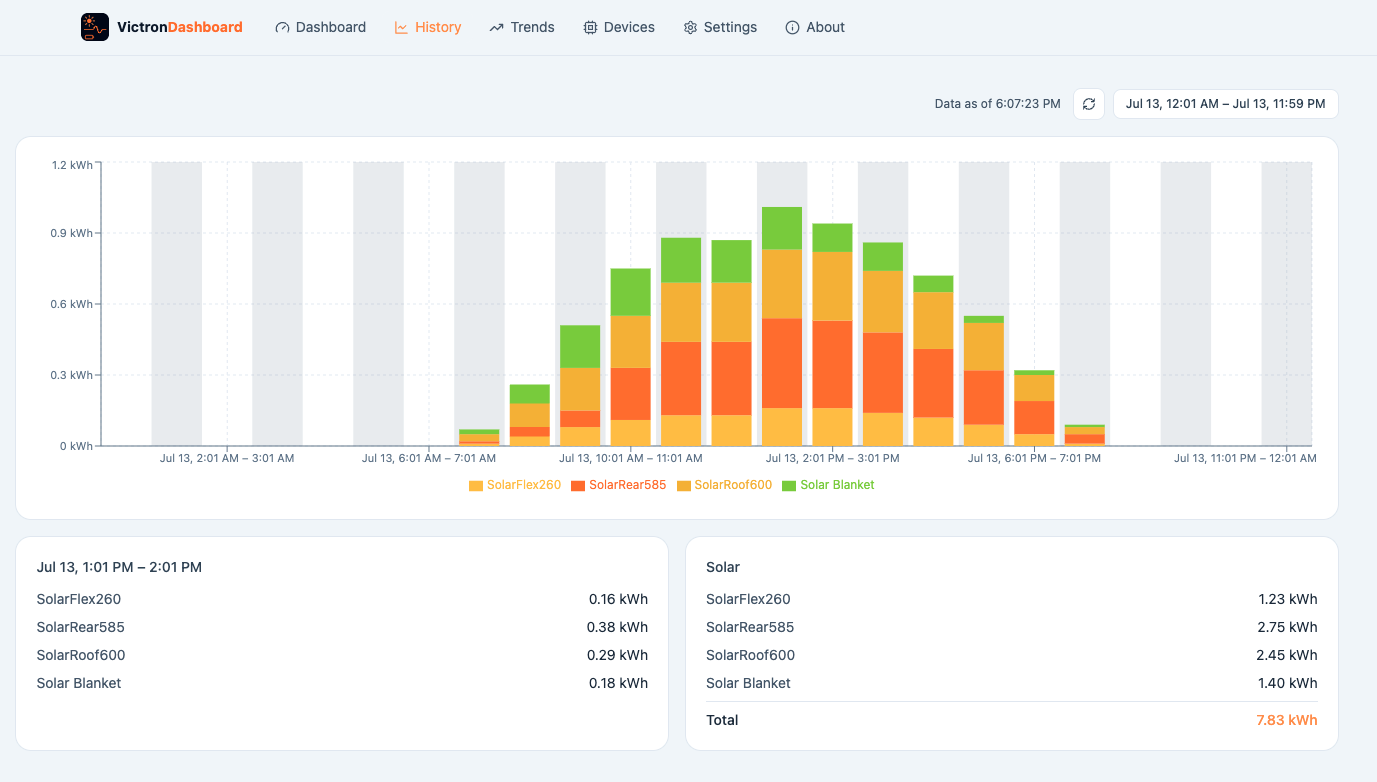
Task: Refresh data with the reload icon
Action: coord(1089,104)
